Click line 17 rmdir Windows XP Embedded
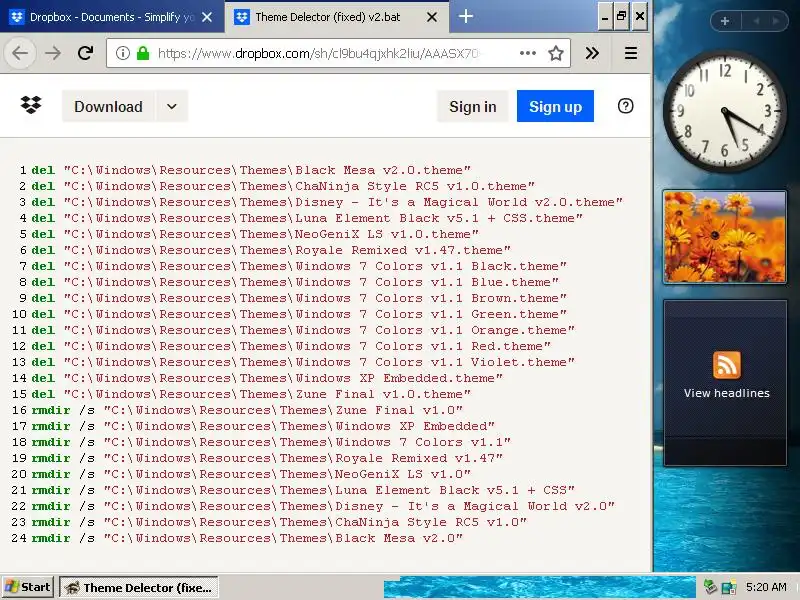The image size is (800, 600). click(x=263, y=426)
